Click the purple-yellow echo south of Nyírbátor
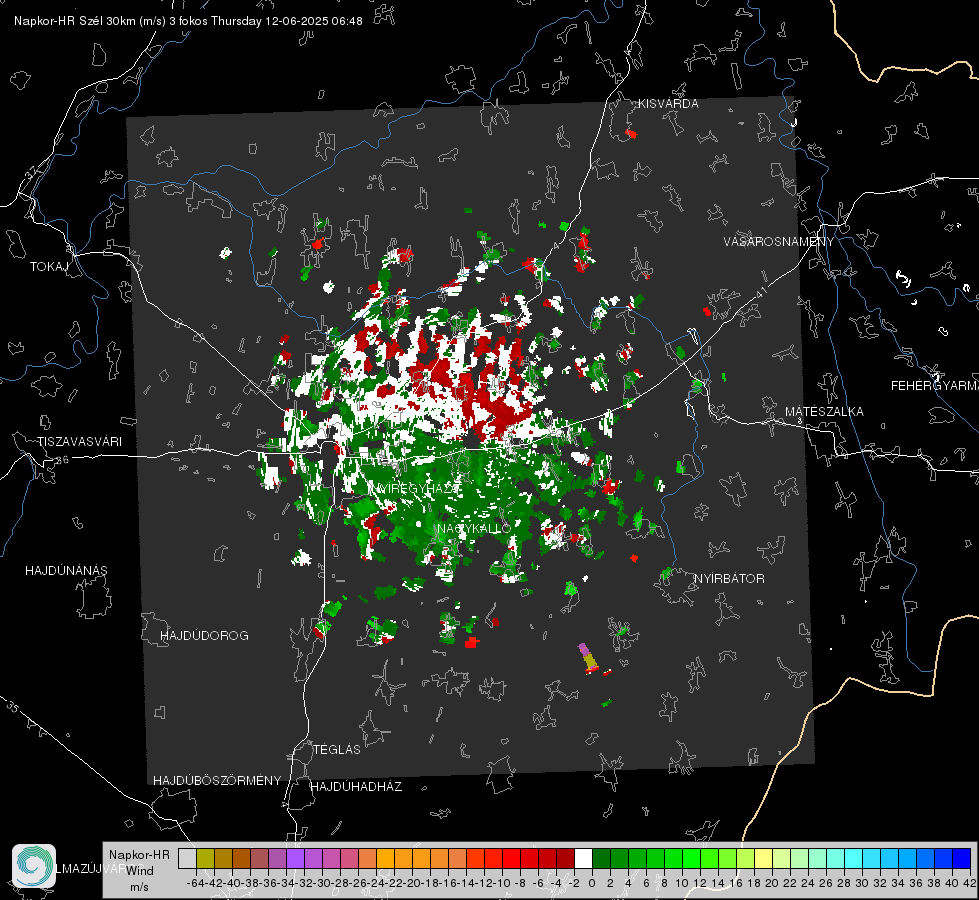The image size is (979, 900). (589, 658)
